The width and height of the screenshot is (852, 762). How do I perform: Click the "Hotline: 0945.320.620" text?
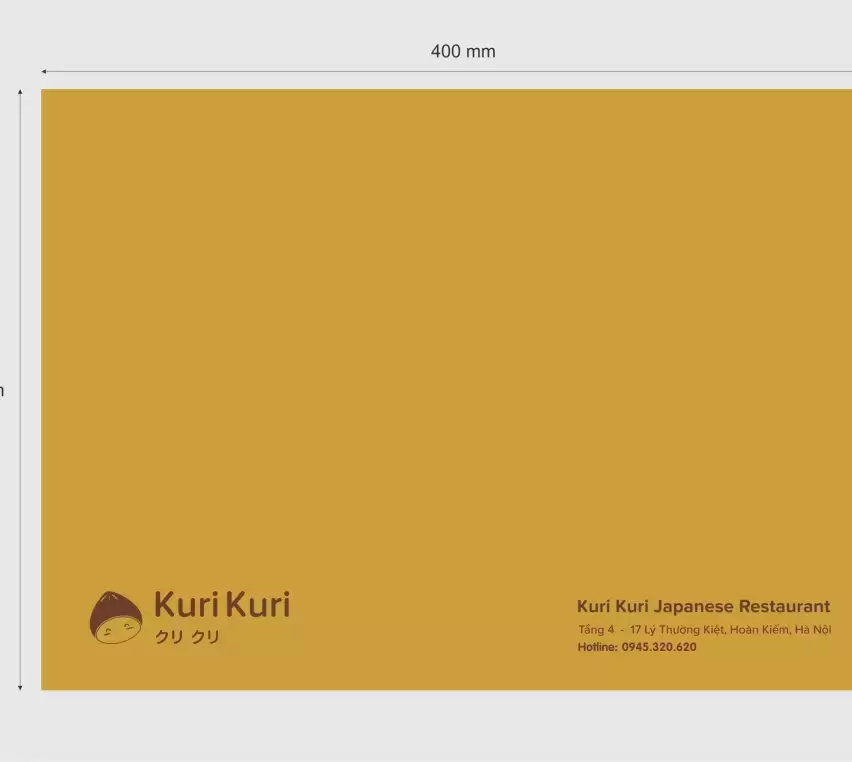pos(637,647)
